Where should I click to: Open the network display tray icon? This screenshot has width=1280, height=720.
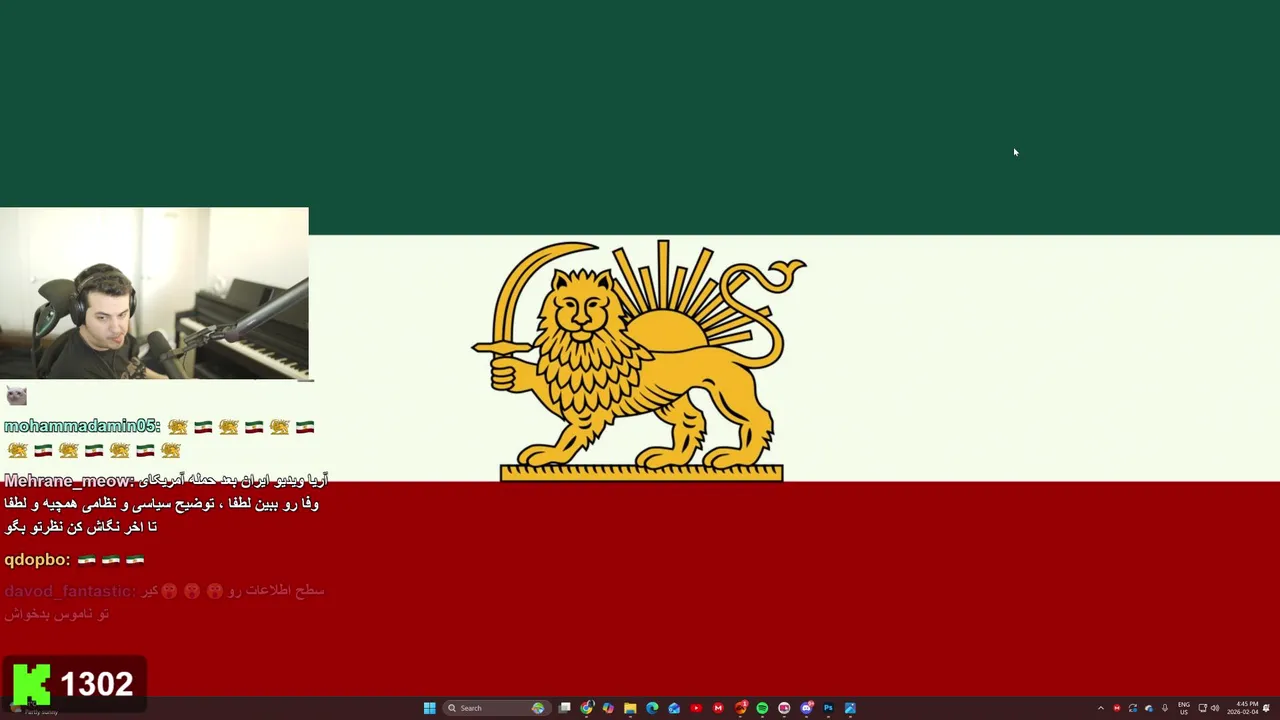1203,708
